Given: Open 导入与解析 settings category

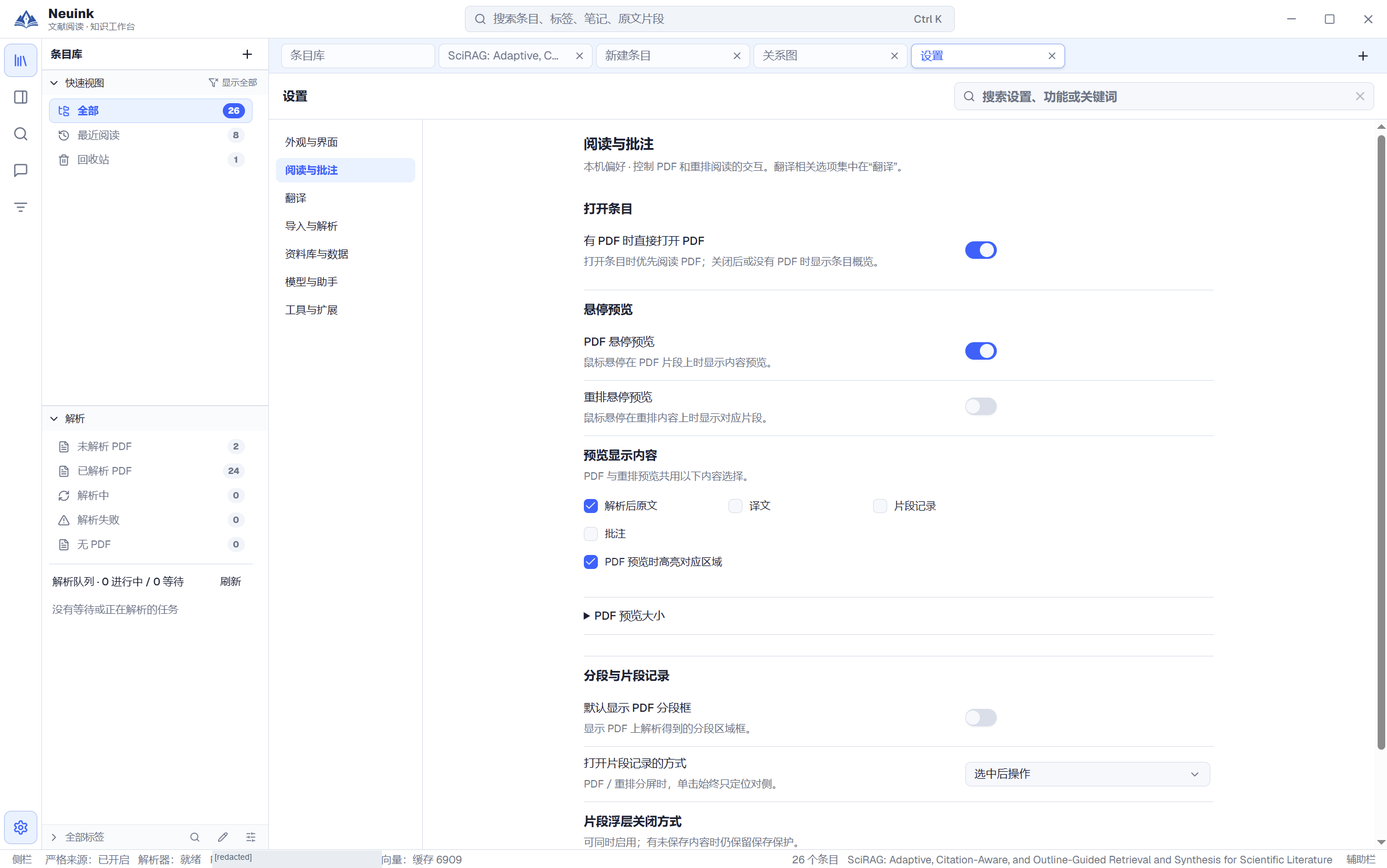Looking at the screenshot, I should 345,226.
